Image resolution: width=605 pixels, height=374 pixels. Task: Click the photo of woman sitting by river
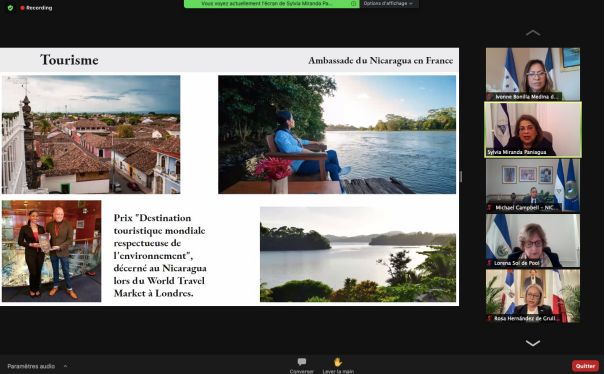(337, 134)
